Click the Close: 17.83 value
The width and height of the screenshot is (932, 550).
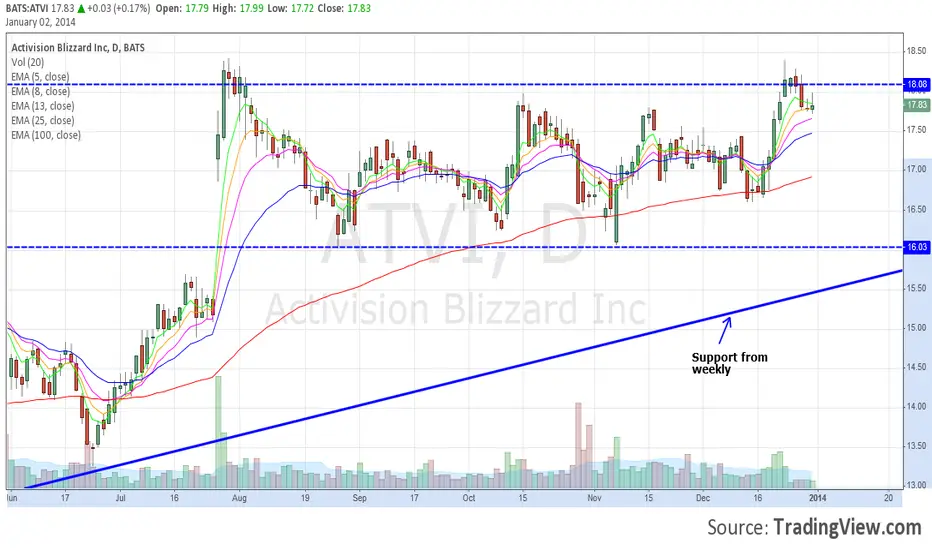click(x=344, y=8)
